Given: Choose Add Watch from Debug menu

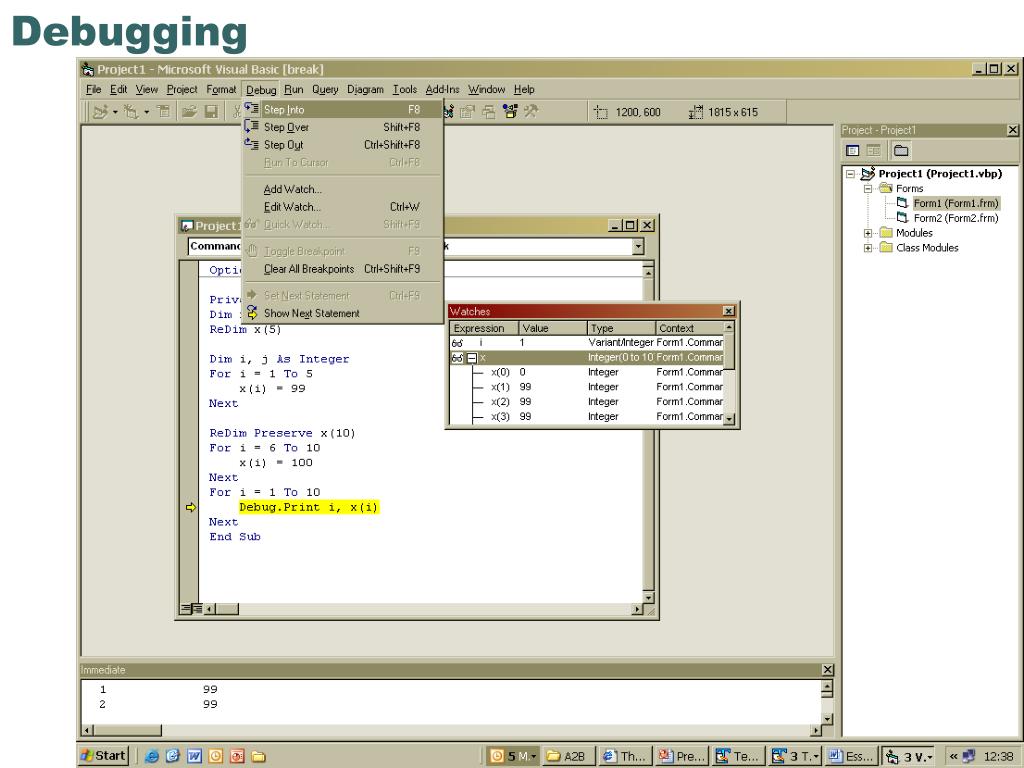Looking at the screenshot, I should tap(342, 189).
